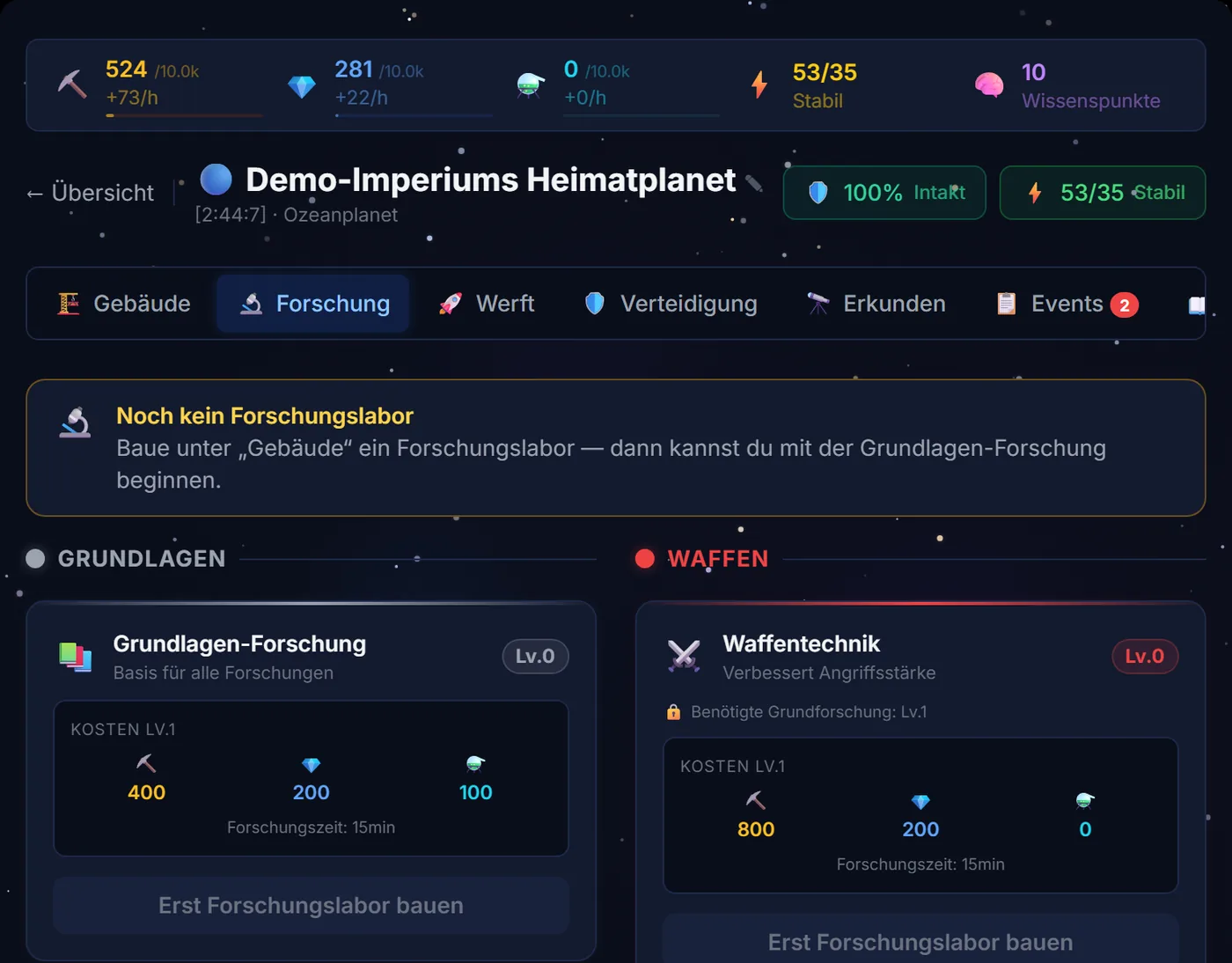The width and height of the screenshot is (1232, 963).
Task: Click the flask icon above the 0 cost
Action: 1085,800
